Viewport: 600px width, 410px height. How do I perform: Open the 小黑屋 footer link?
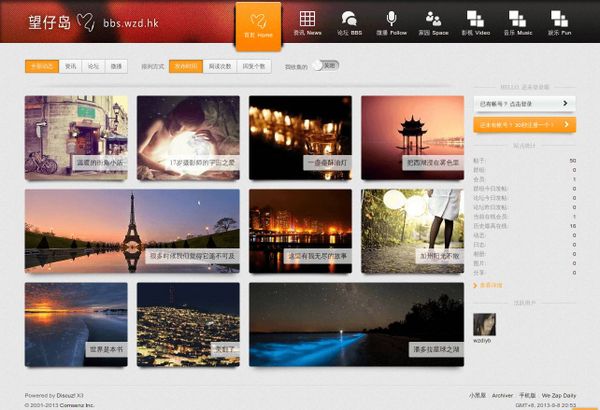point(478,395)
